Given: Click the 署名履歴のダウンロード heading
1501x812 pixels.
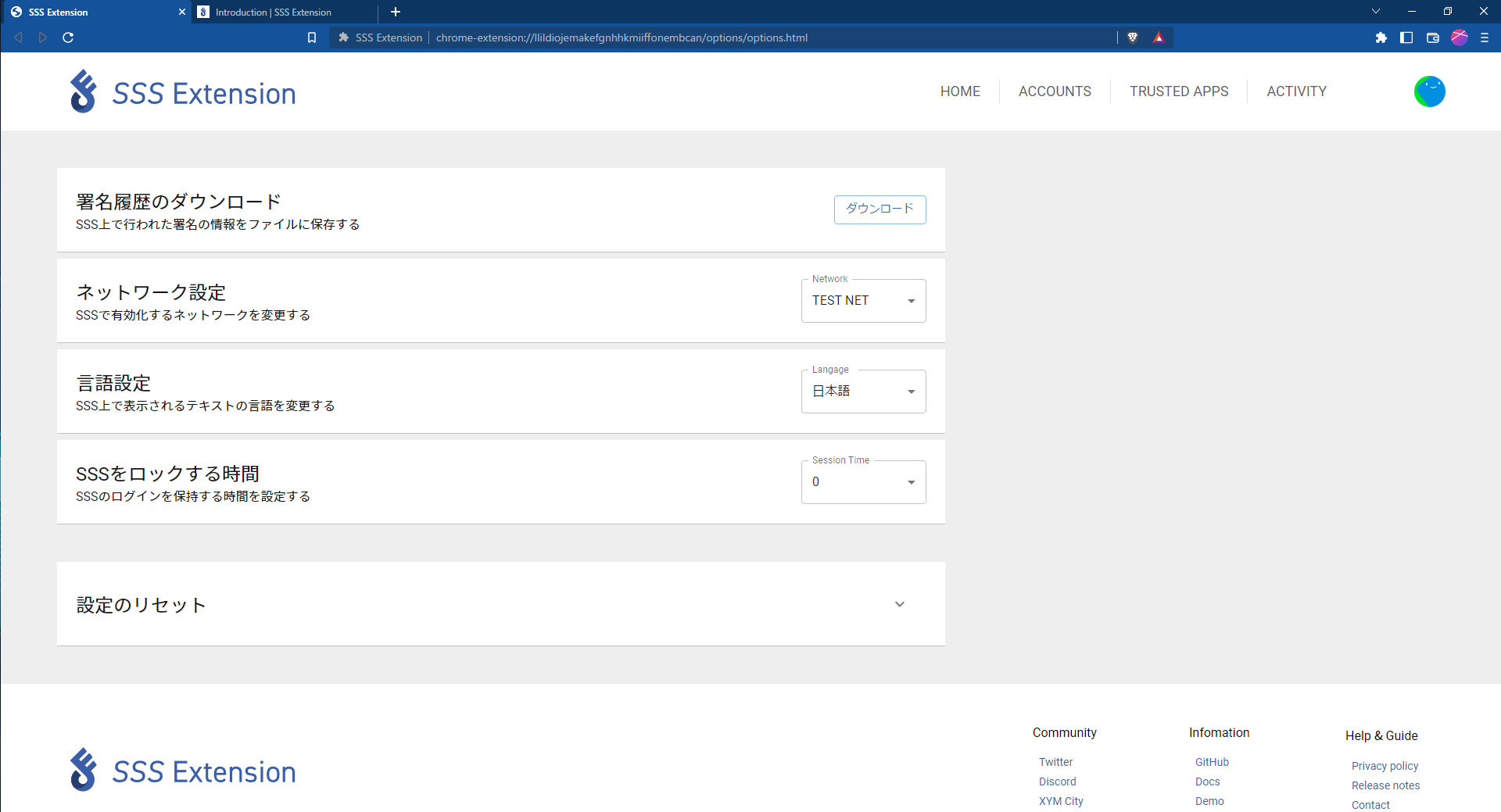Looking at the screenshot, I should tap(178, 202).
